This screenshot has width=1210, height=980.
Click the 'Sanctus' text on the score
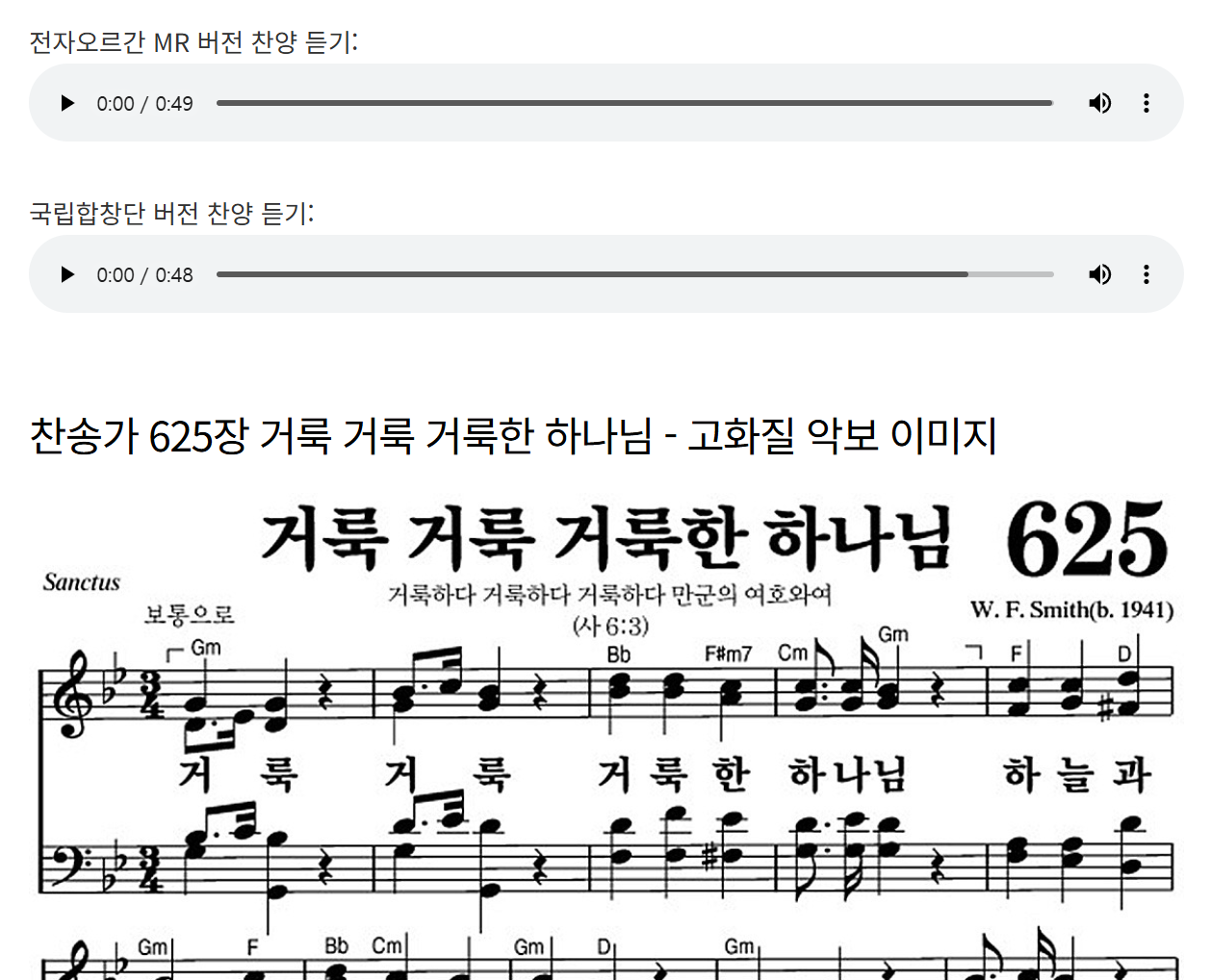click(82, 582)
